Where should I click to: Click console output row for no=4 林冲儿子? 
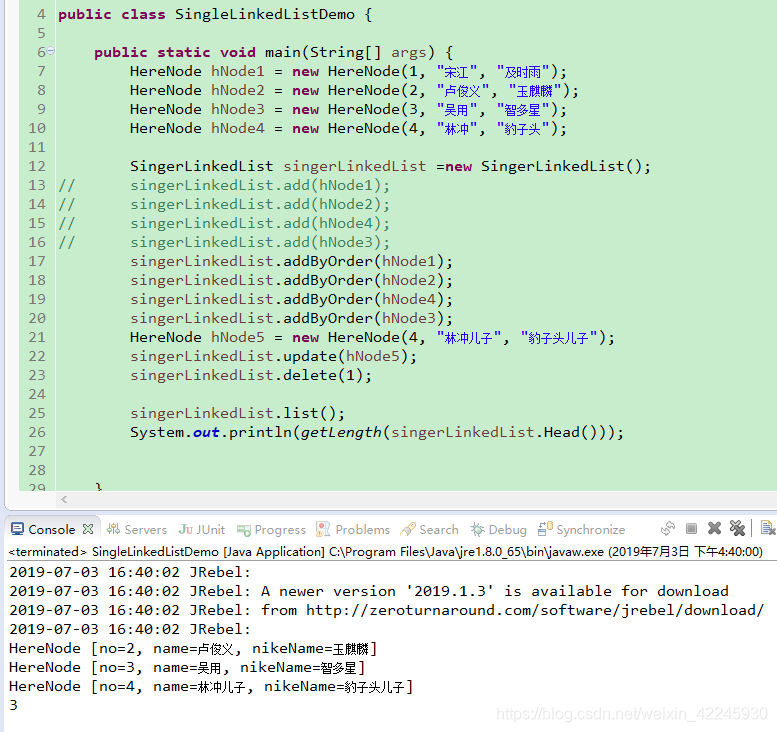211,686
